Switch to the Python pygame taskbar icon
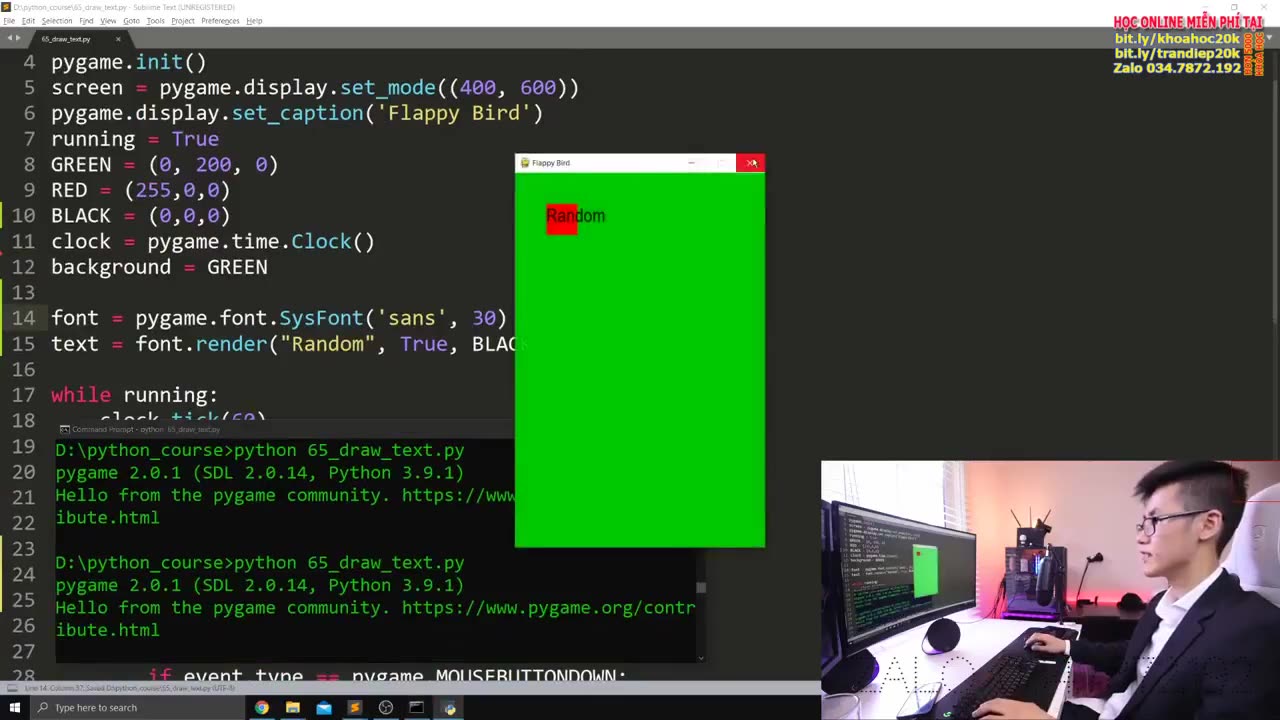The width and height of the screenshot is (1280, 720). coord(449,708)
